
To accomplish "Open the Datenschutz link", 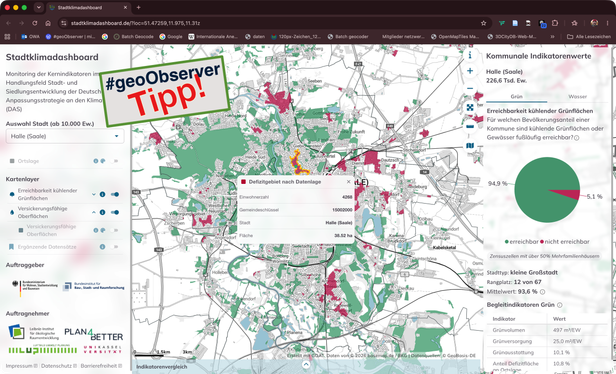I will [x=59, y=366].
